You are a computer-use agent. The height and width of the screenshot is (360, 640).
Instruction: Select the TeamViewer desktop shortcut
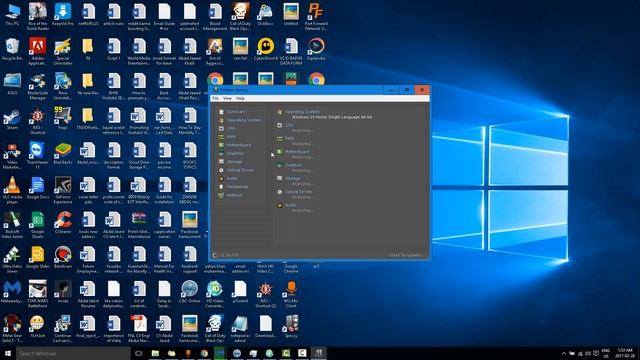tap(38, 155)
